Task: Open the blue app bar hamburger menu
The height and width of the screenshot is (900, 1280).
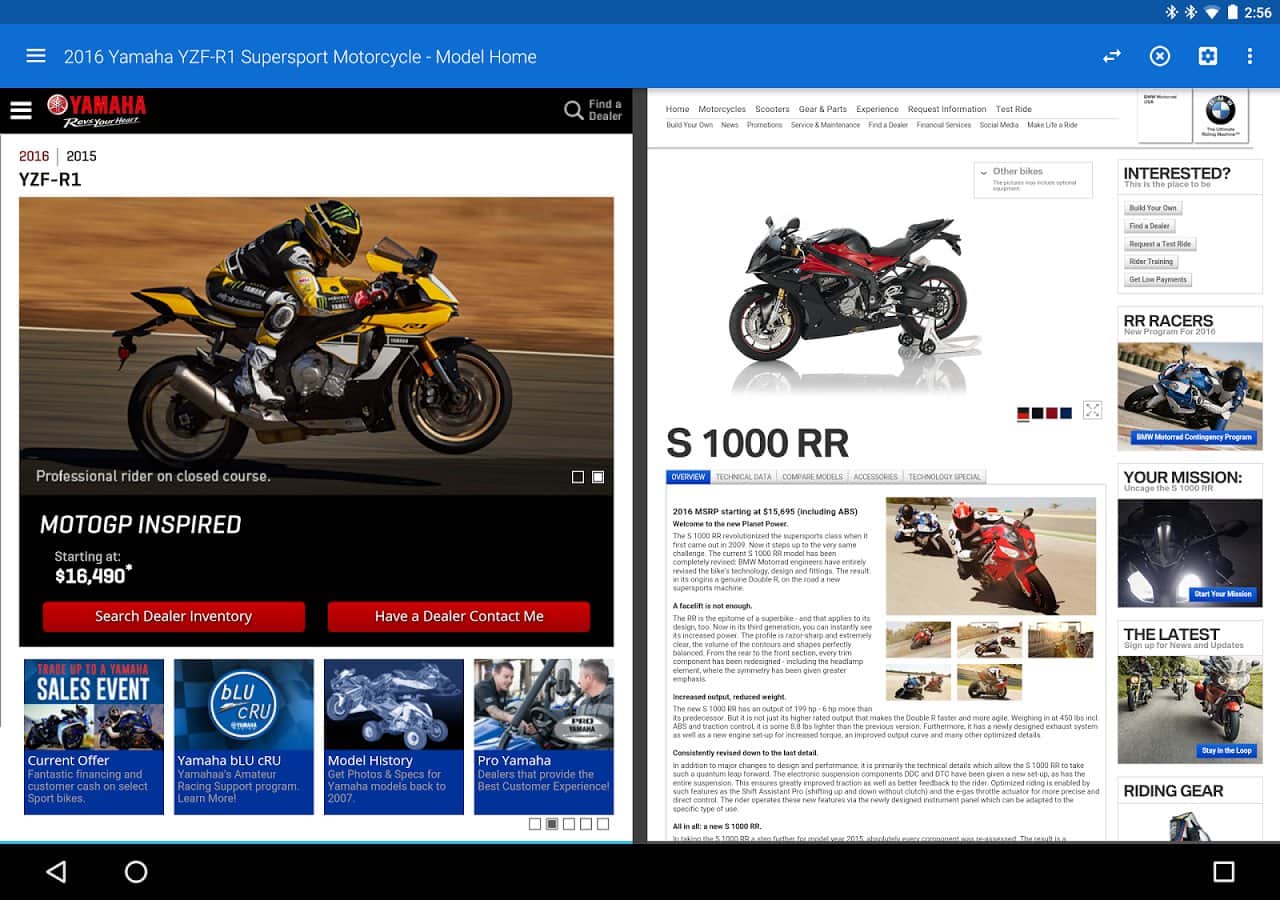Action: pyautogui.click(x=36, y=57)
